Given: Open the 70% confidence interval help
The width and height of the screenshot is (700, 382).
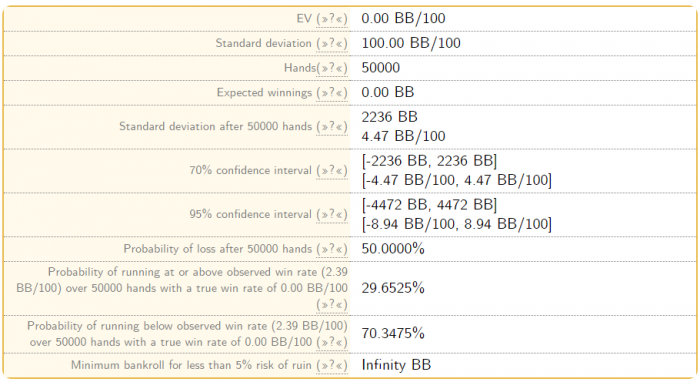Looking at the screenshot, I should (x=332, y=170).
